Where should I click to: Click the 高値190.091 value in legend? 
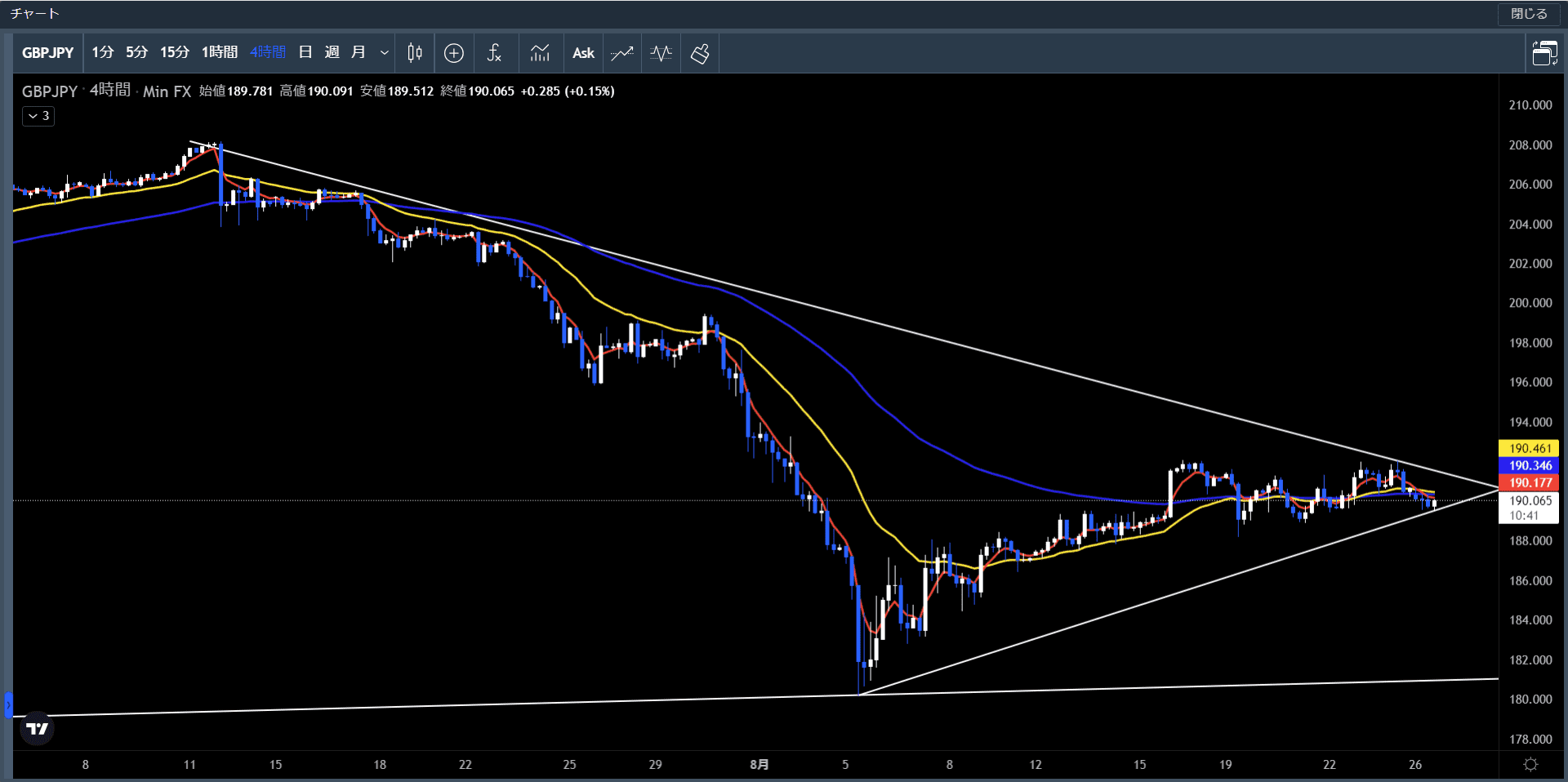coord(317,91)
